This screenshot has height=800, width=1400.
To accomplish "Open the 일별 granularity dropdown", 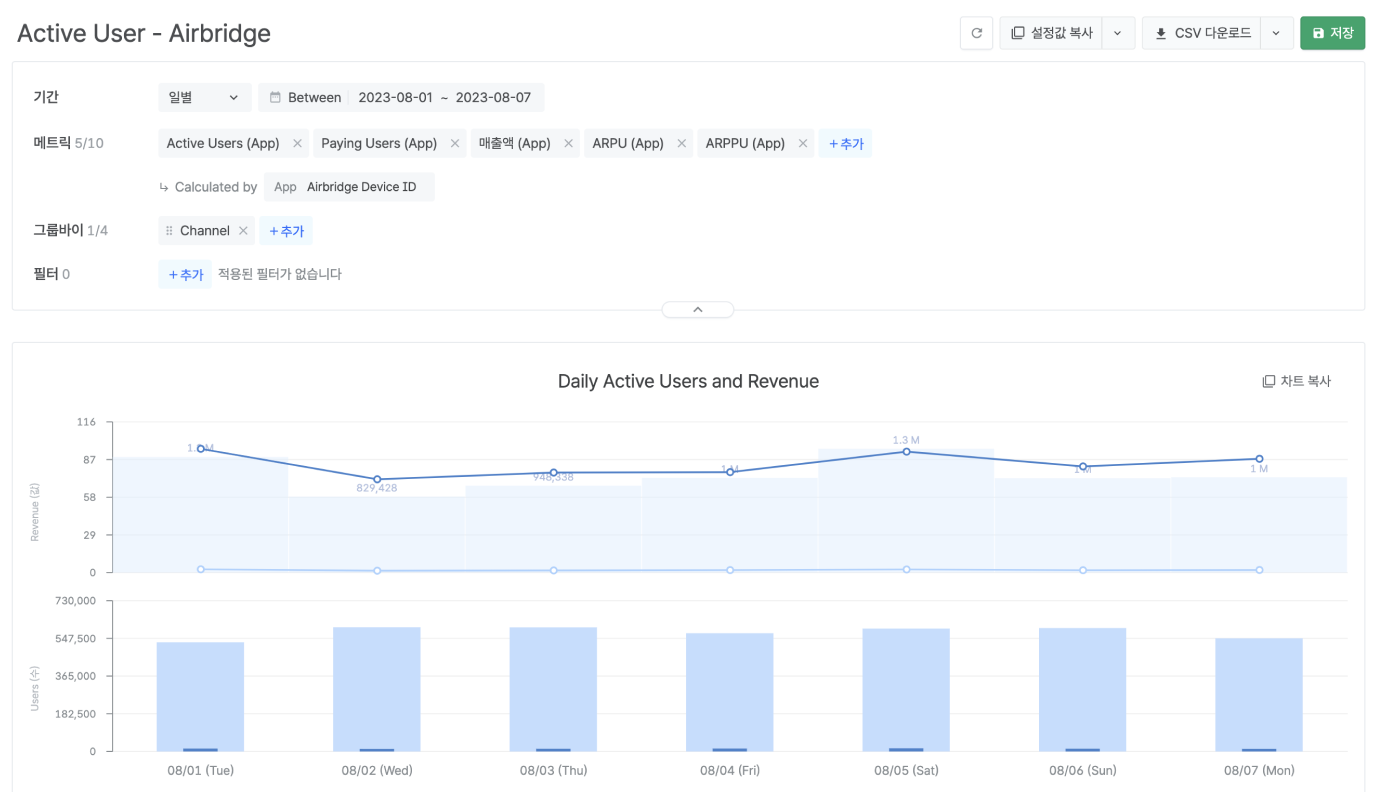I will [205, 97].
